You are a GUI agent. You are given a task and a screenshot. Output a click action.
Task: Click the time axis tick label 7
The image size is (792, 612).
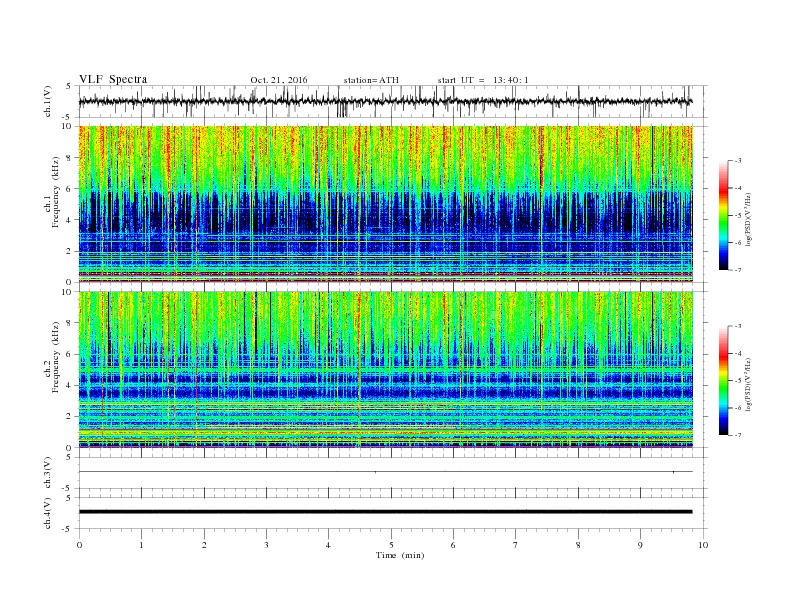click(516, 545)
